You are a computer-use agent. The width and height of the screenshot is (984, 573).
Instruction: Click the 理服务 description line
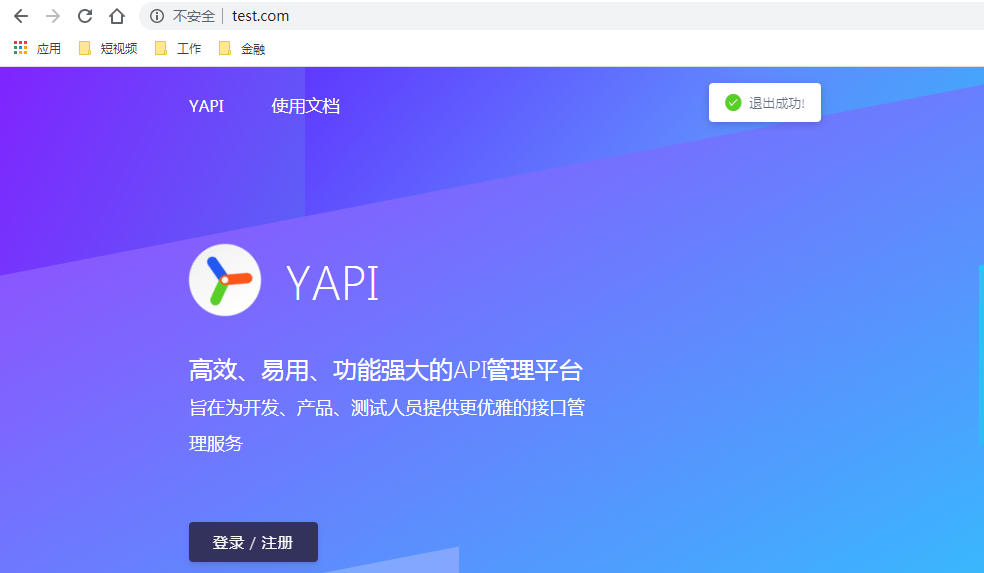coord(216,444)
